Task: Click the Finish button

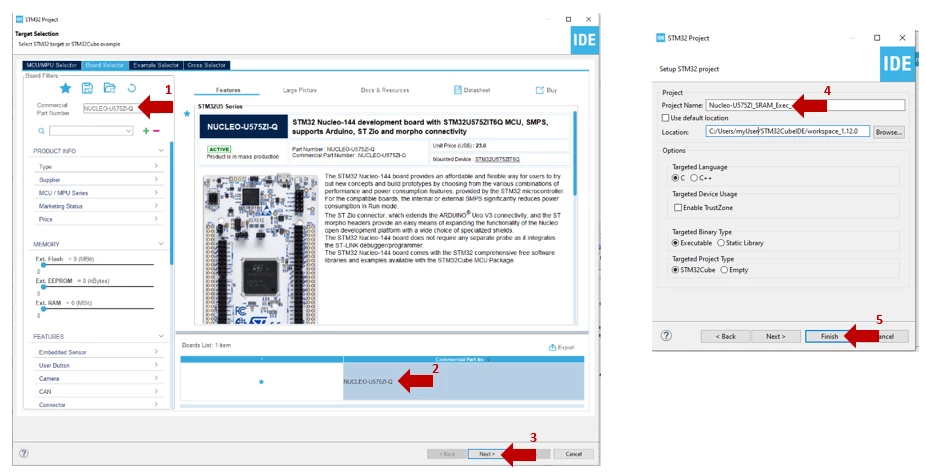Action: click(x=829, y=336)
